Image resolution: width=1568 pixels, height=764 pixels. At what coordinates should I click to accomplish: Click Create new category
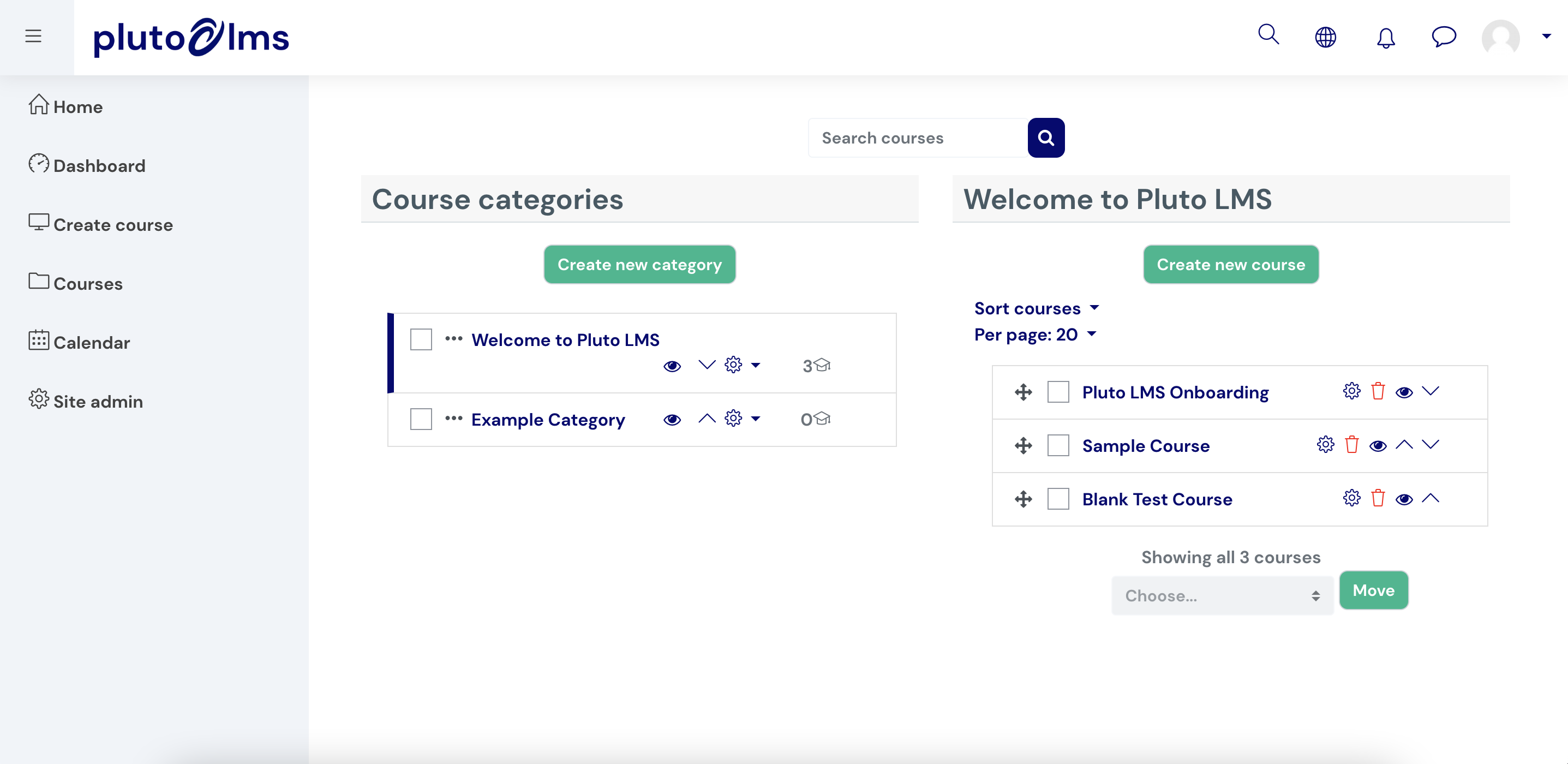[x=640, y=265]
